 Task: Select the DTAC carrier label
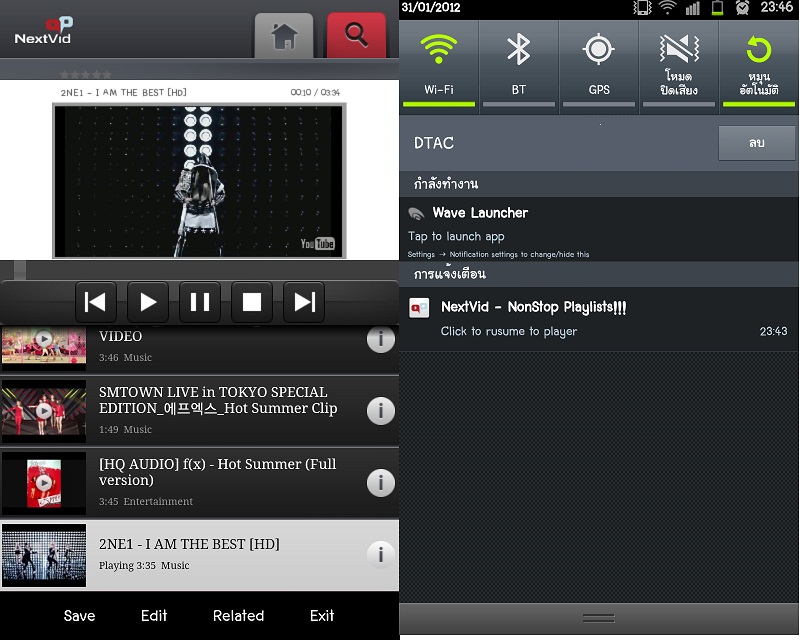pyautogui.click(x=434, y=143)
